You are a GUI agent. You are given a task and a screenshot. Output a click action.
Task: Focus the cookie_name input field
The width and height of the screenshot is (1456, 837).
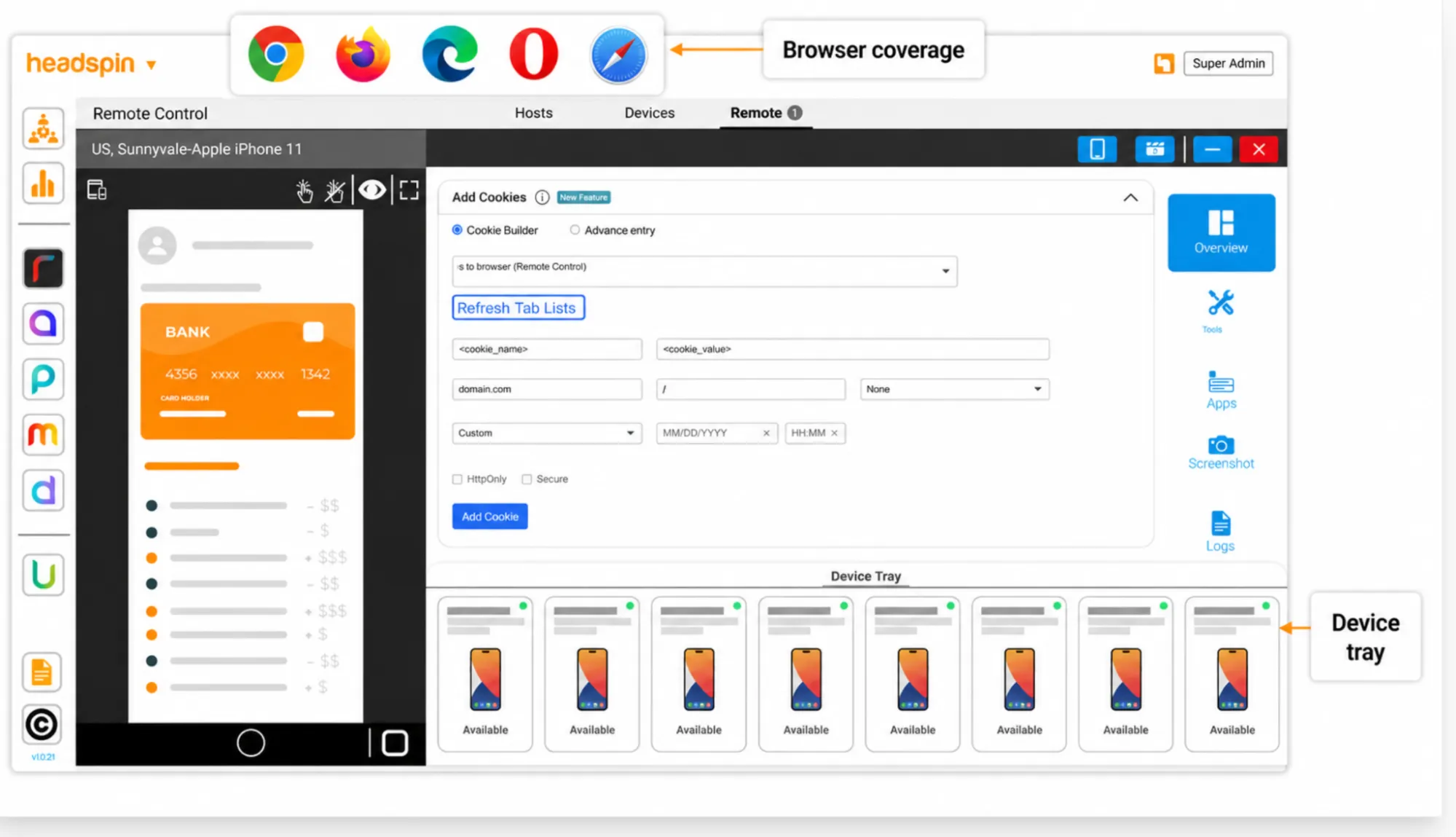(x=547, y=349)
